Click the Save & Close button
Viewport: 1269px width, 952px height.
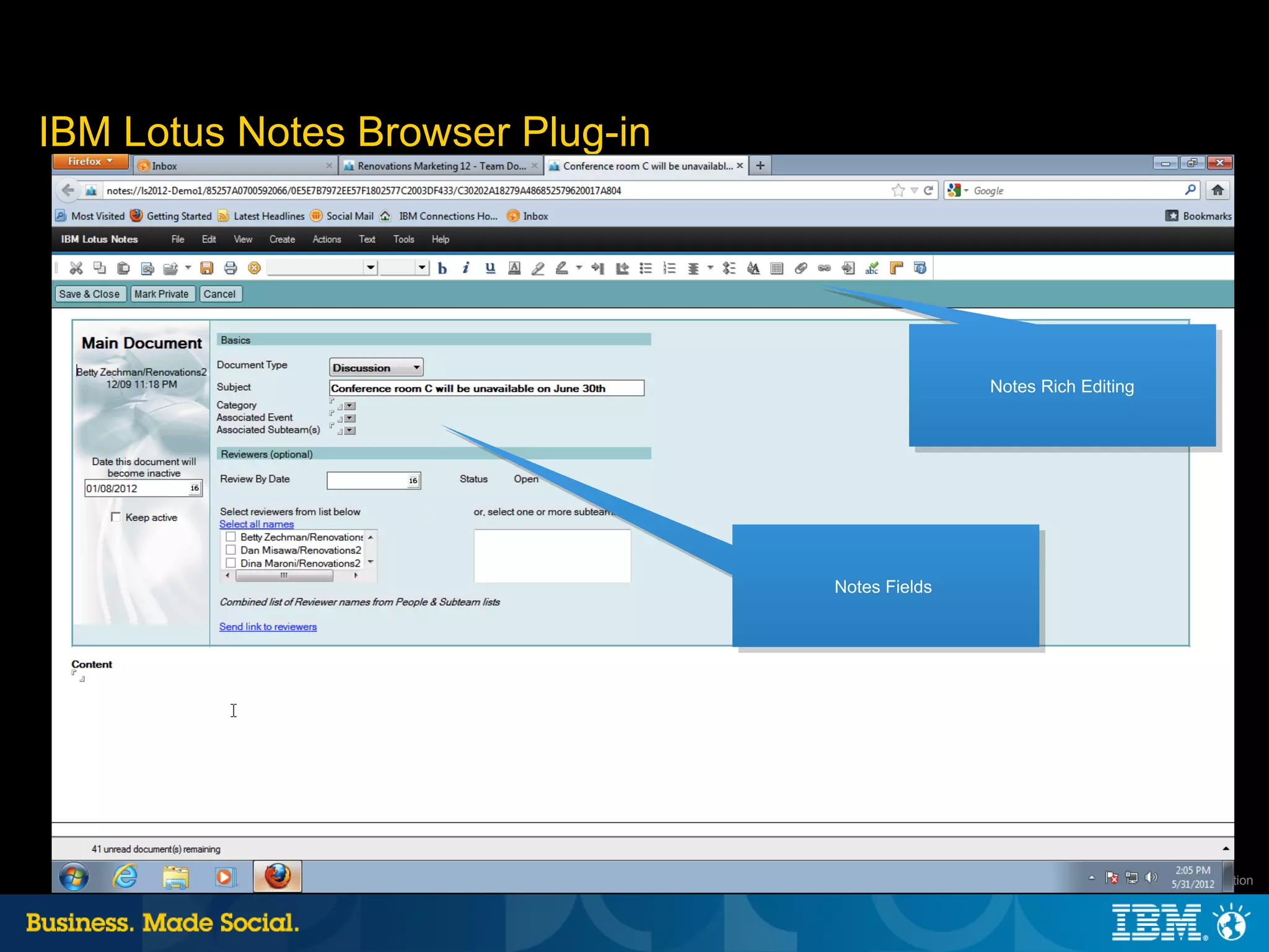pyautogui.click(x=89, y=294)
